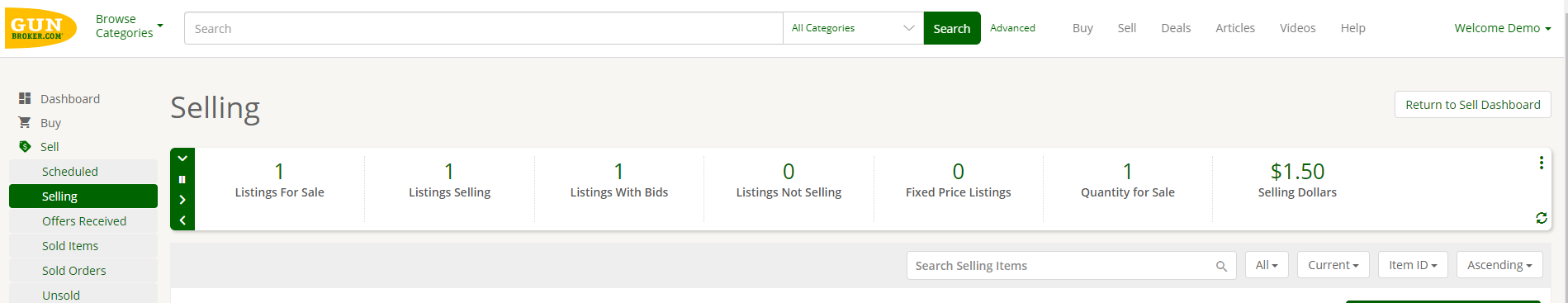
Task: Open the All Categories dropdown
Action: pos(853,28)
